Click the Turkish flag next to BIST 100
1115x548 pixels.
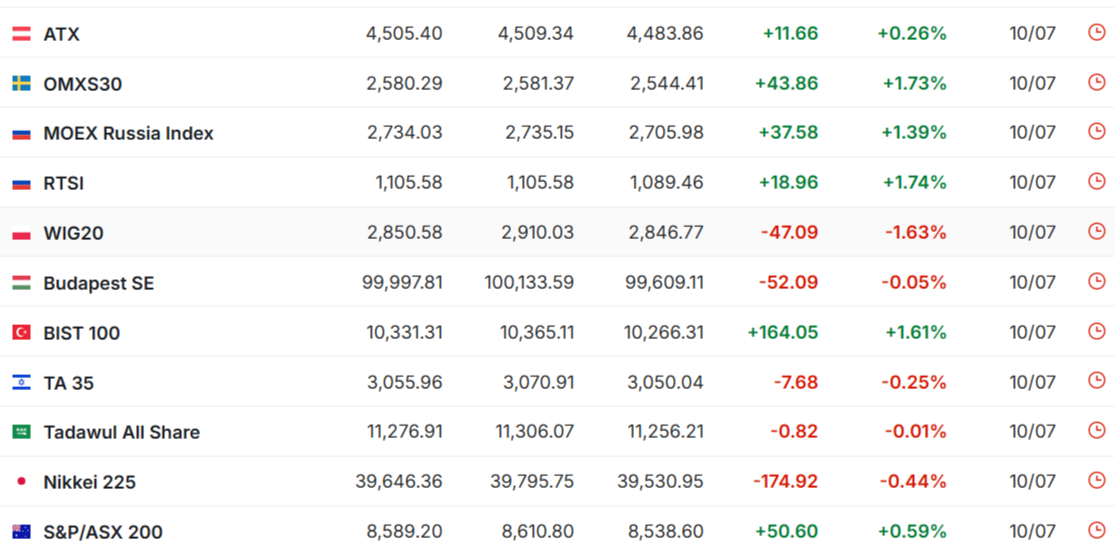click(x=21, y=332)
